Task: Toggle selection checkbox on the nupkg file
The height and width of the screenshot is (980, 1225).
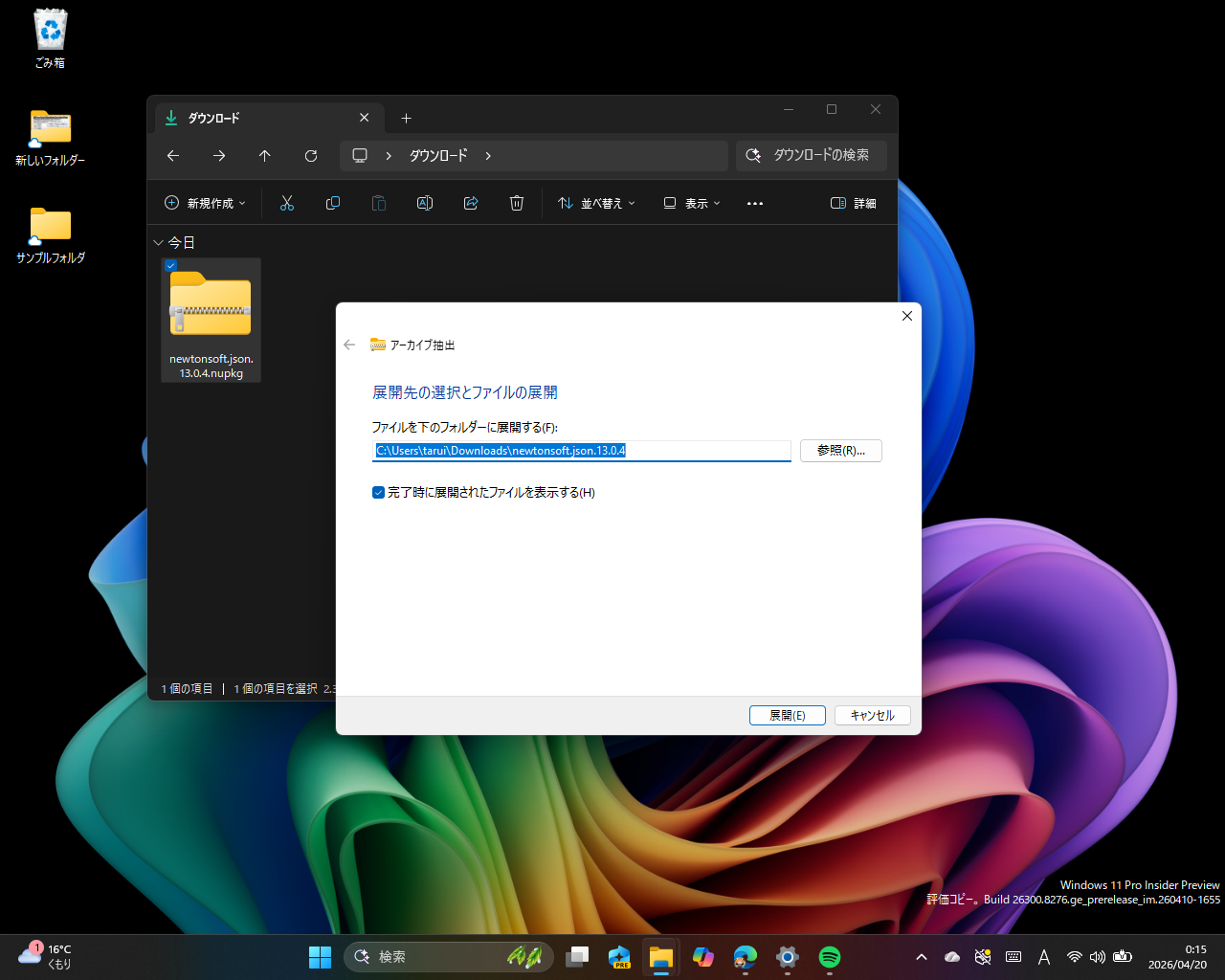Action: 170,266
